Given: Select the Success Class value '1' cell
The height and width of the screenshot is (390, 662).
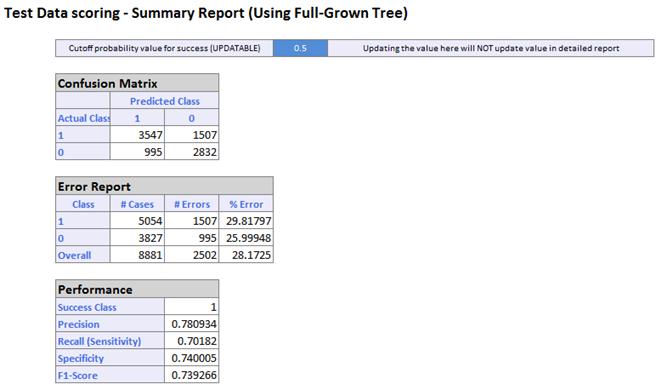Looking at the screenshot, I should (192, 307).
